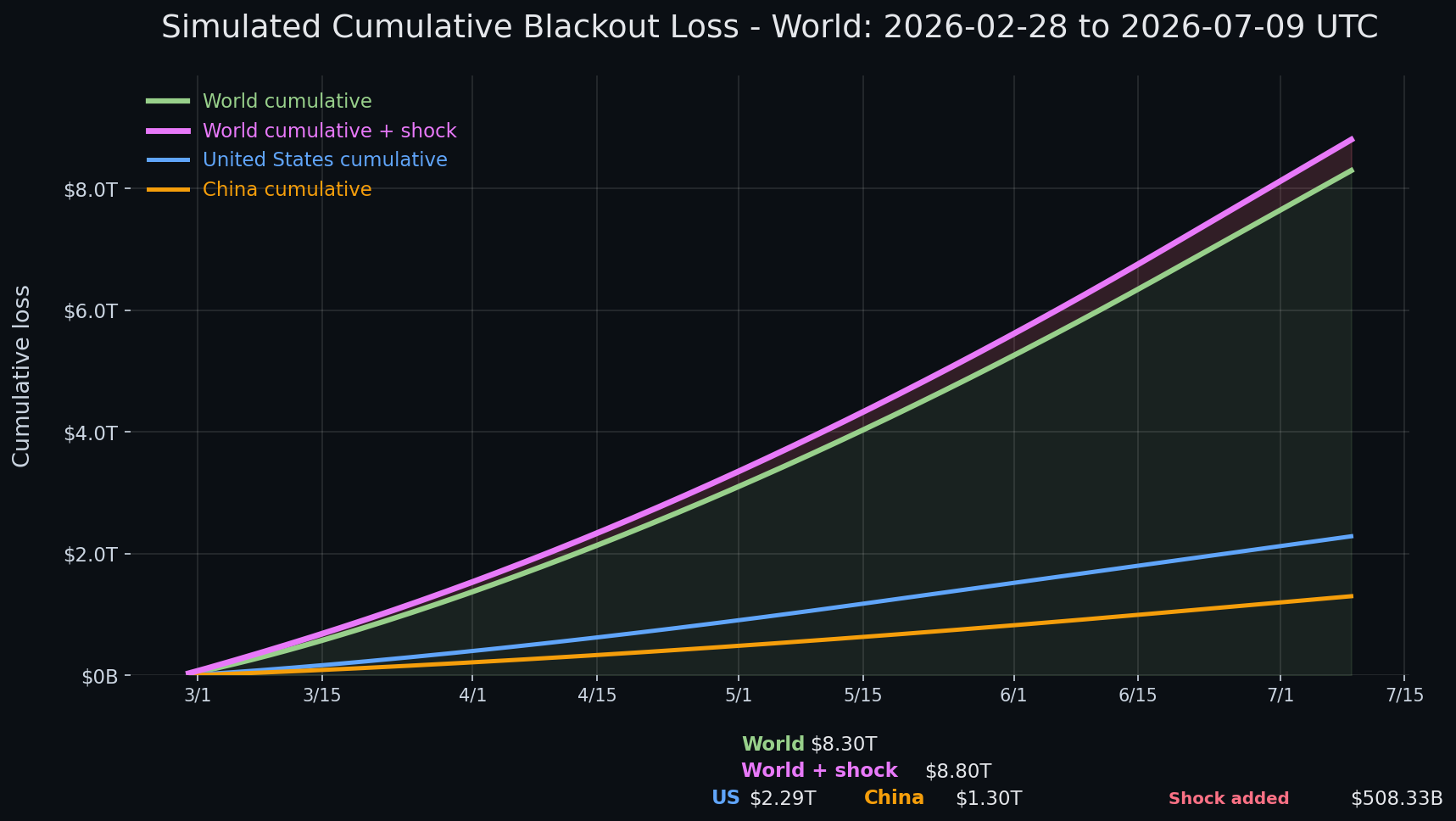The height and width of the screenshot is (821, 1456).
Task: Click the 6/15 x-axis date label
Action: click(x=1138, y=695)
